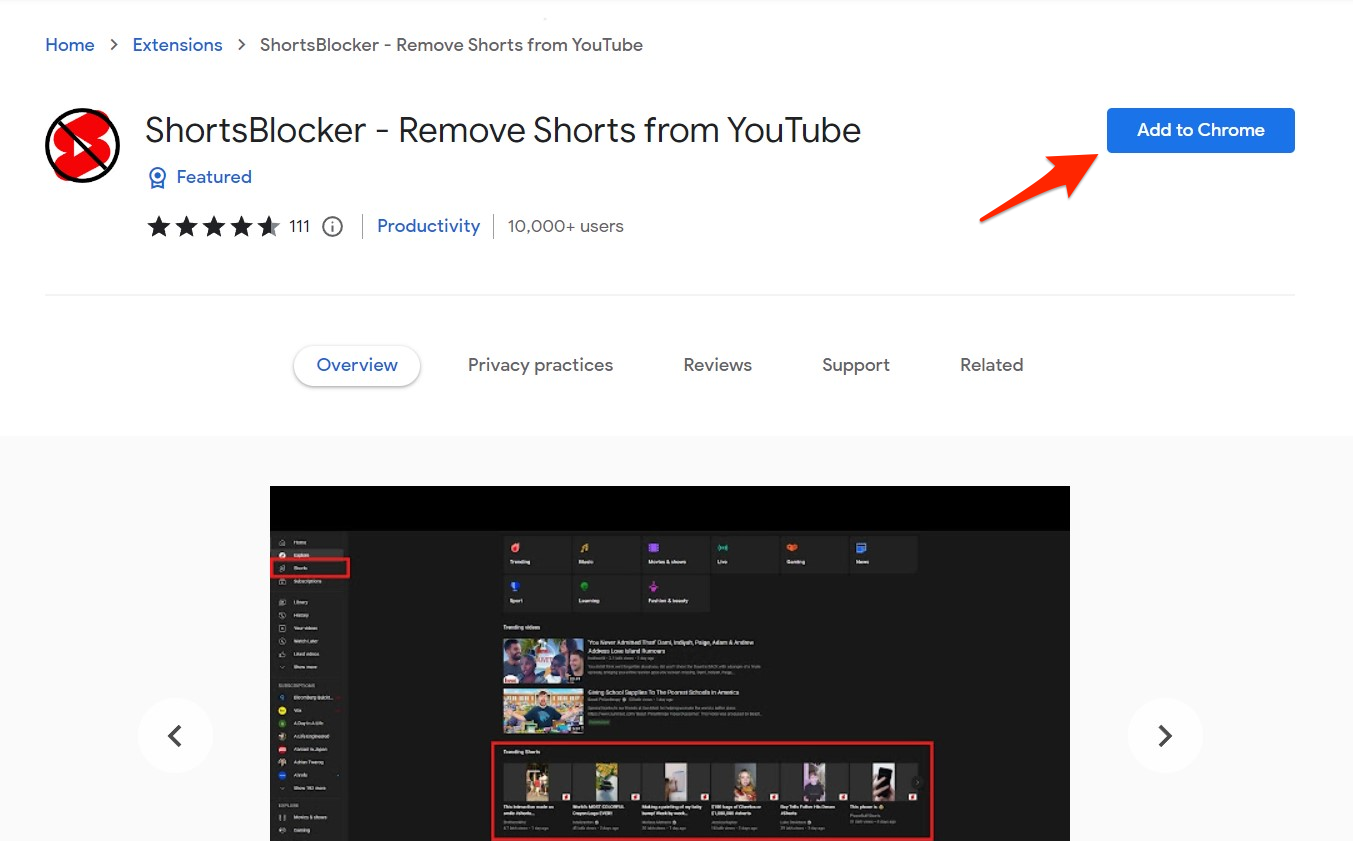Click the half-filled fifth star

pyautogui.click(x=267, y=226)
